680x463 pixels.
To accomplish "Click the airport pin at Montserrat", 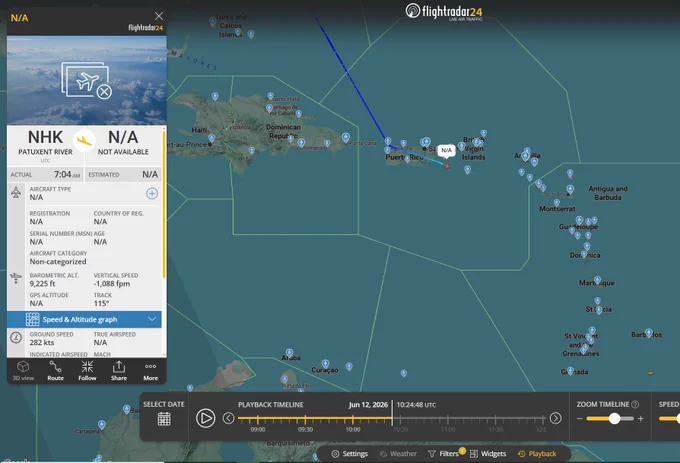I will (556, 202).
